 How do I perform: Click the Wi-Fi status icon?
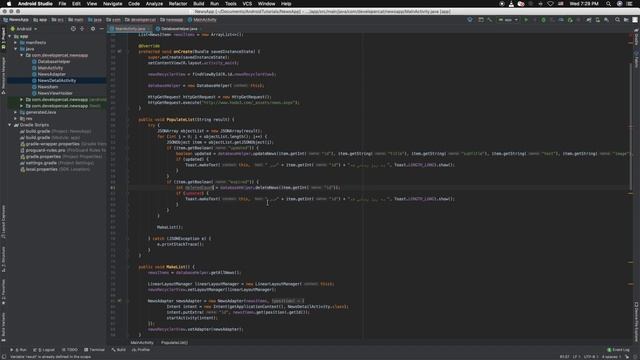coord(550,4)
